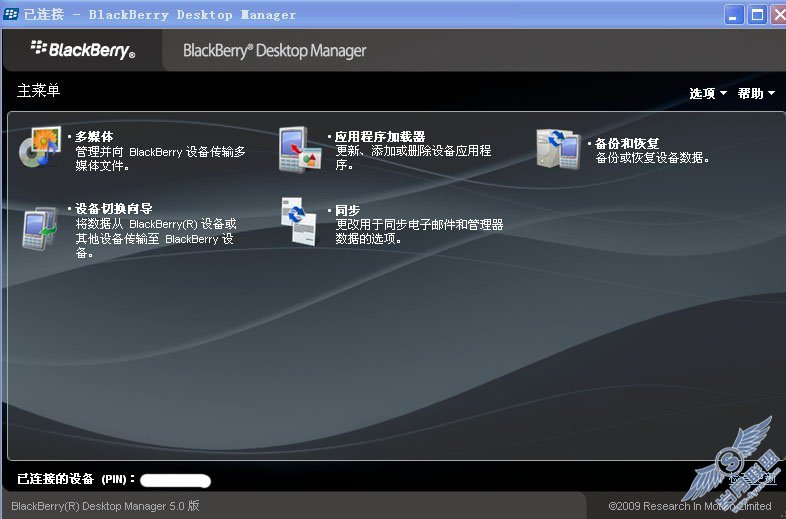786x519 pixels.
Task: Open the 同步 synchronize icon
Action: click(x=299, y=221)
